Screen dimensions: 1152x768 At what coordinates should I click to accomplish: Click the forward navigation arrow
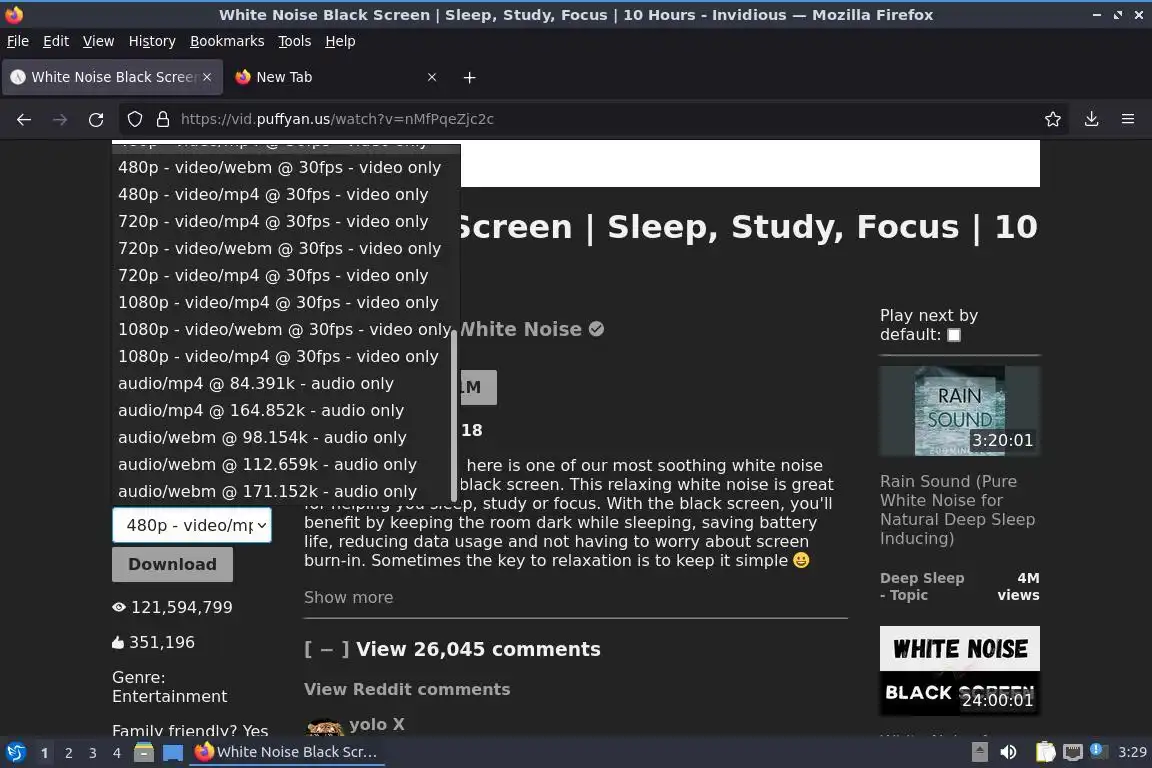pyautogui.click(x=60, y=119)
